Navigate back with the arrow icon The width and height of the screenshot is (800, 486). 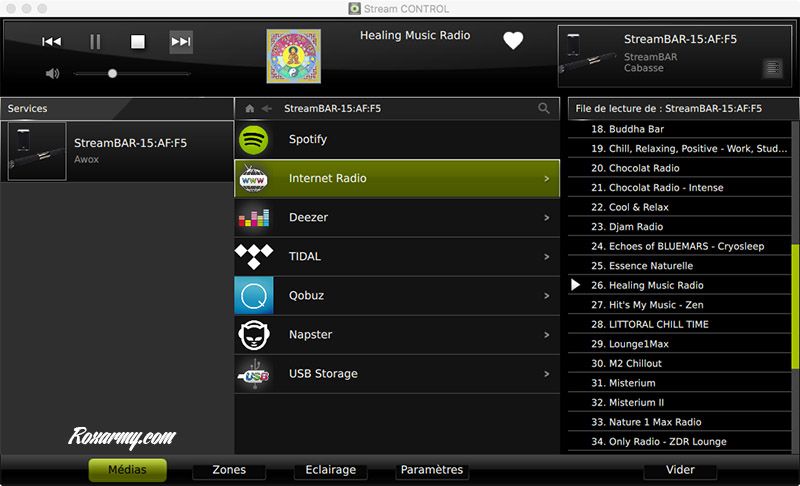pyautogui.click(x=267, y=108)
